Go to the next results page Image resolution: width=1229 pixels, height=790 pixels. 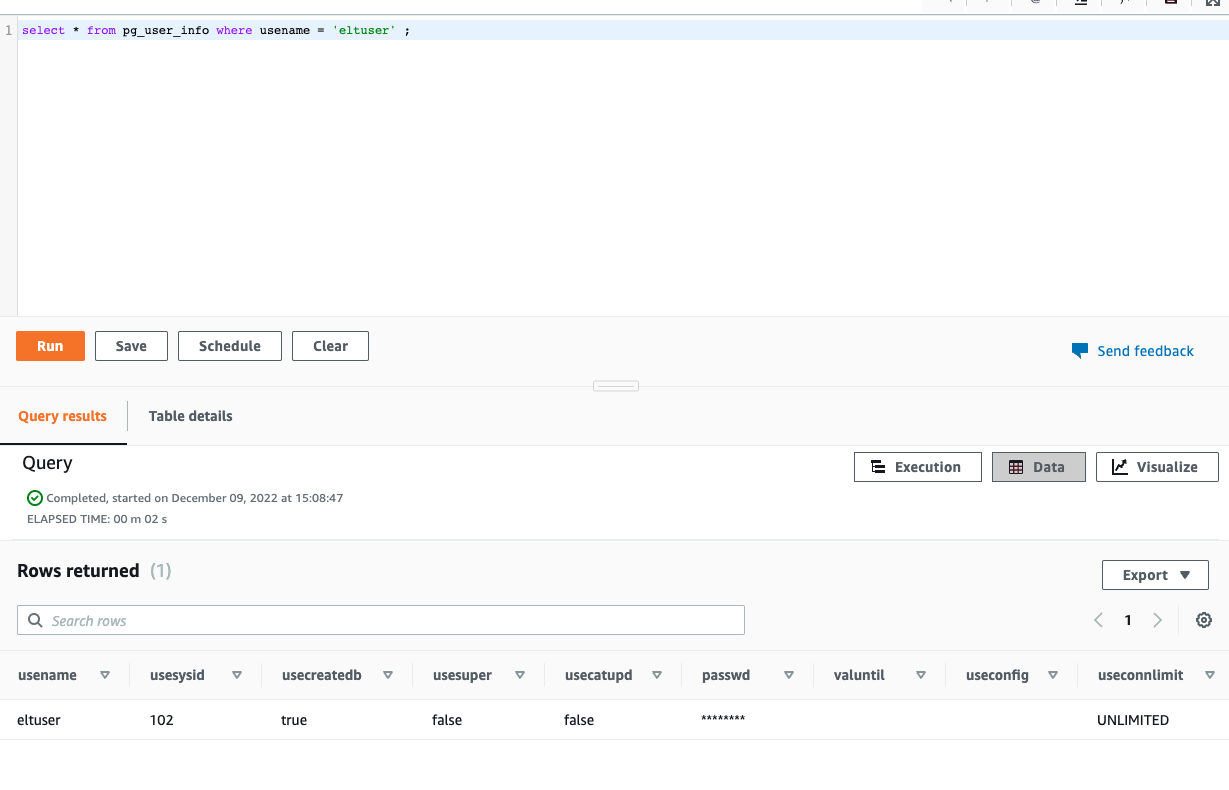click(1158, 620)
